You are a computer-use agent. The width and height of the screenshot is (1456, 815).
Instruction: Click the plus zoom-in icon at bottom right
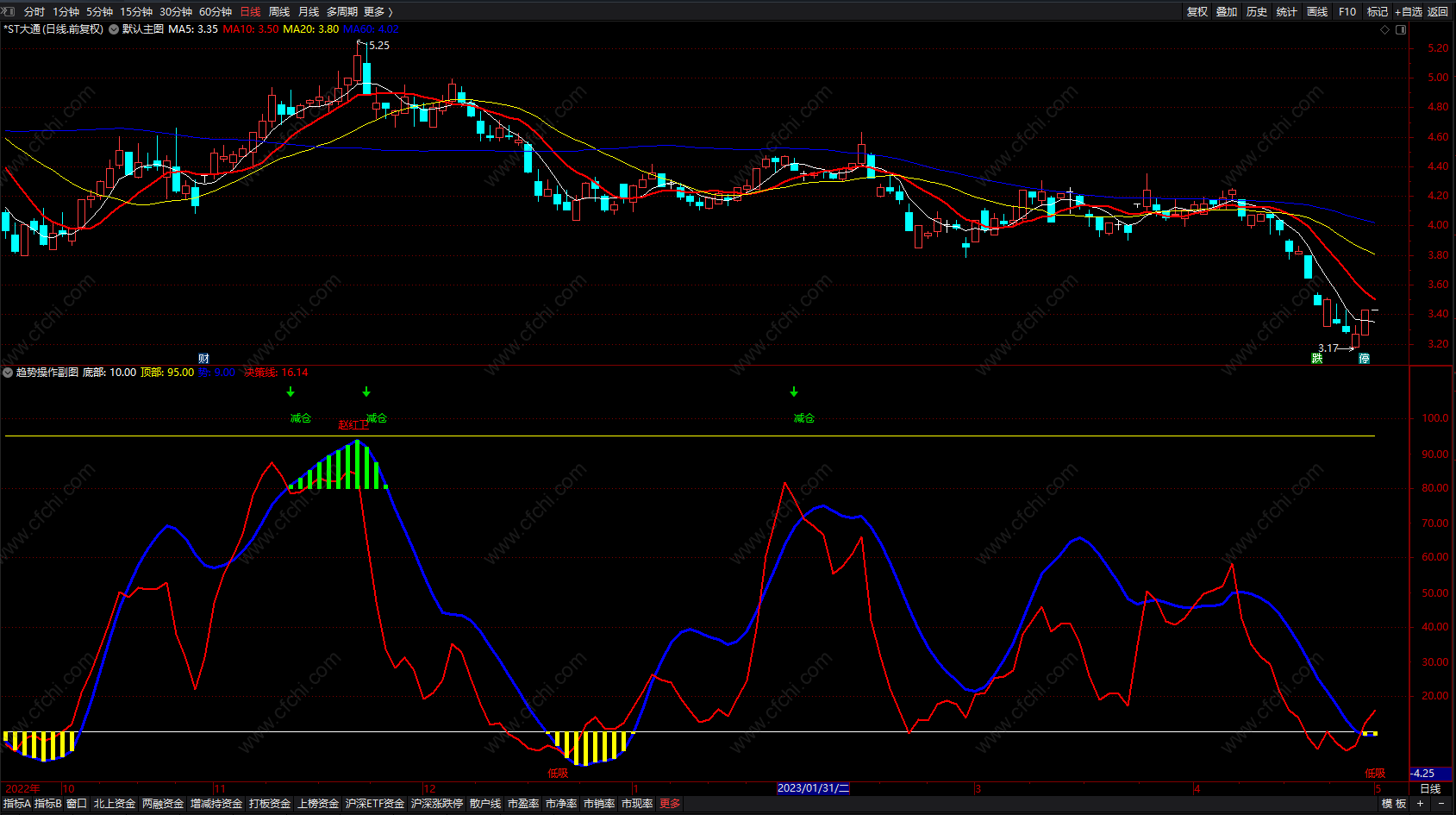click(x=1422, y=804)
